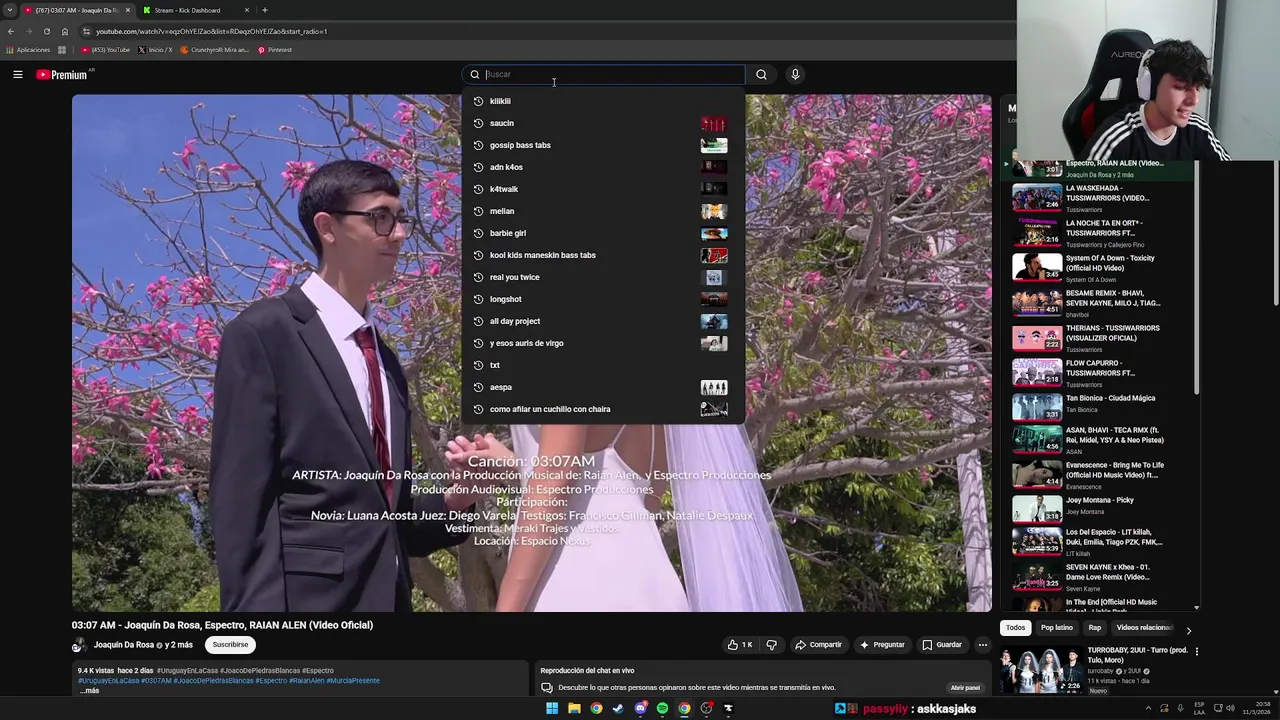Open Steam from the taskbar
This screenshot has height=720, width=1280.
(x=618, y=708)
